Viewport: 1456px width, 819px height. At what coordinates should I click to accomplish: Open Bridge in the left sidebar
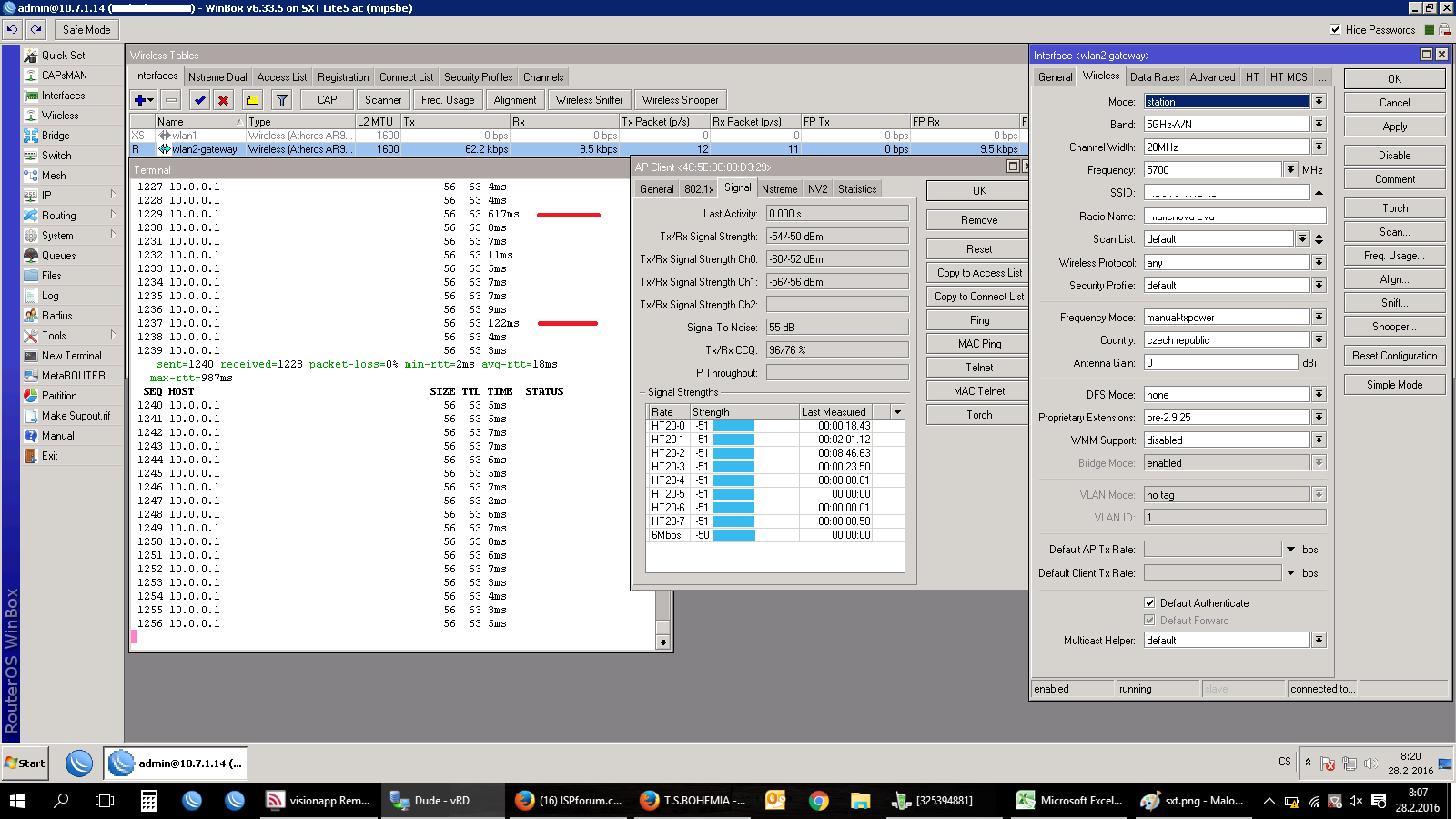56,136
